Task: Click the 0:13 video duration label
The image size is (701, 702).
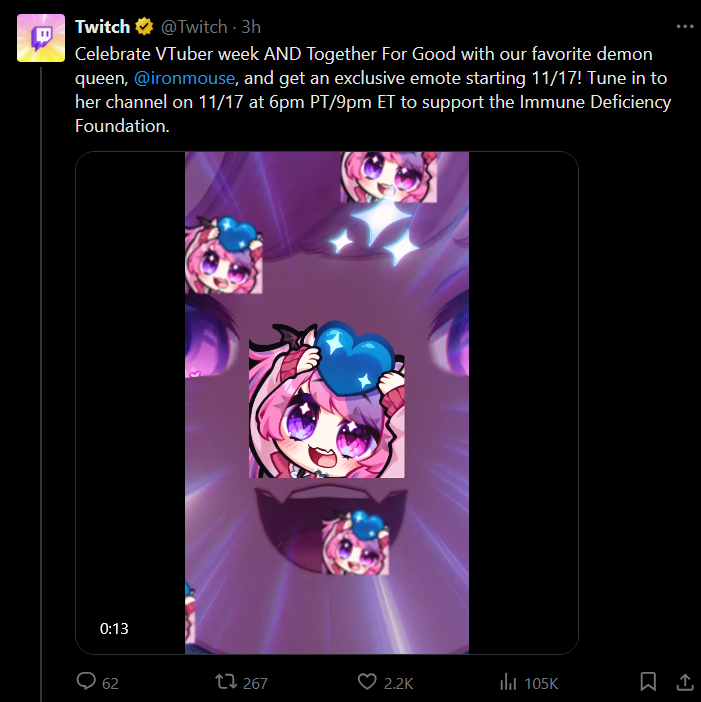Action: 114,629
